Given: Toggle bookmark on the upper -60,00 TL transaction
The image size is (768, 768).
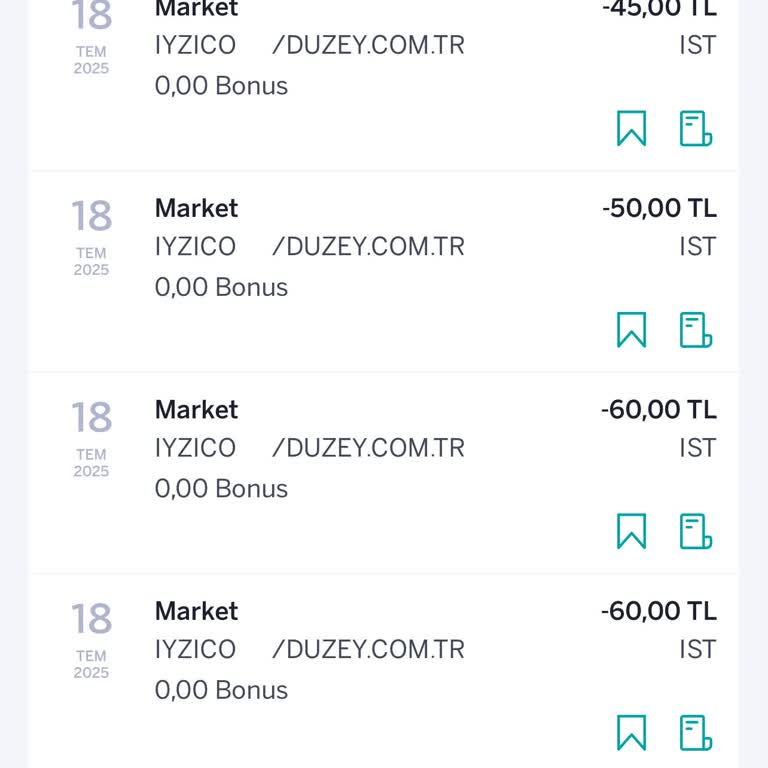Looking at the screenshot, I should pos(631,531).
